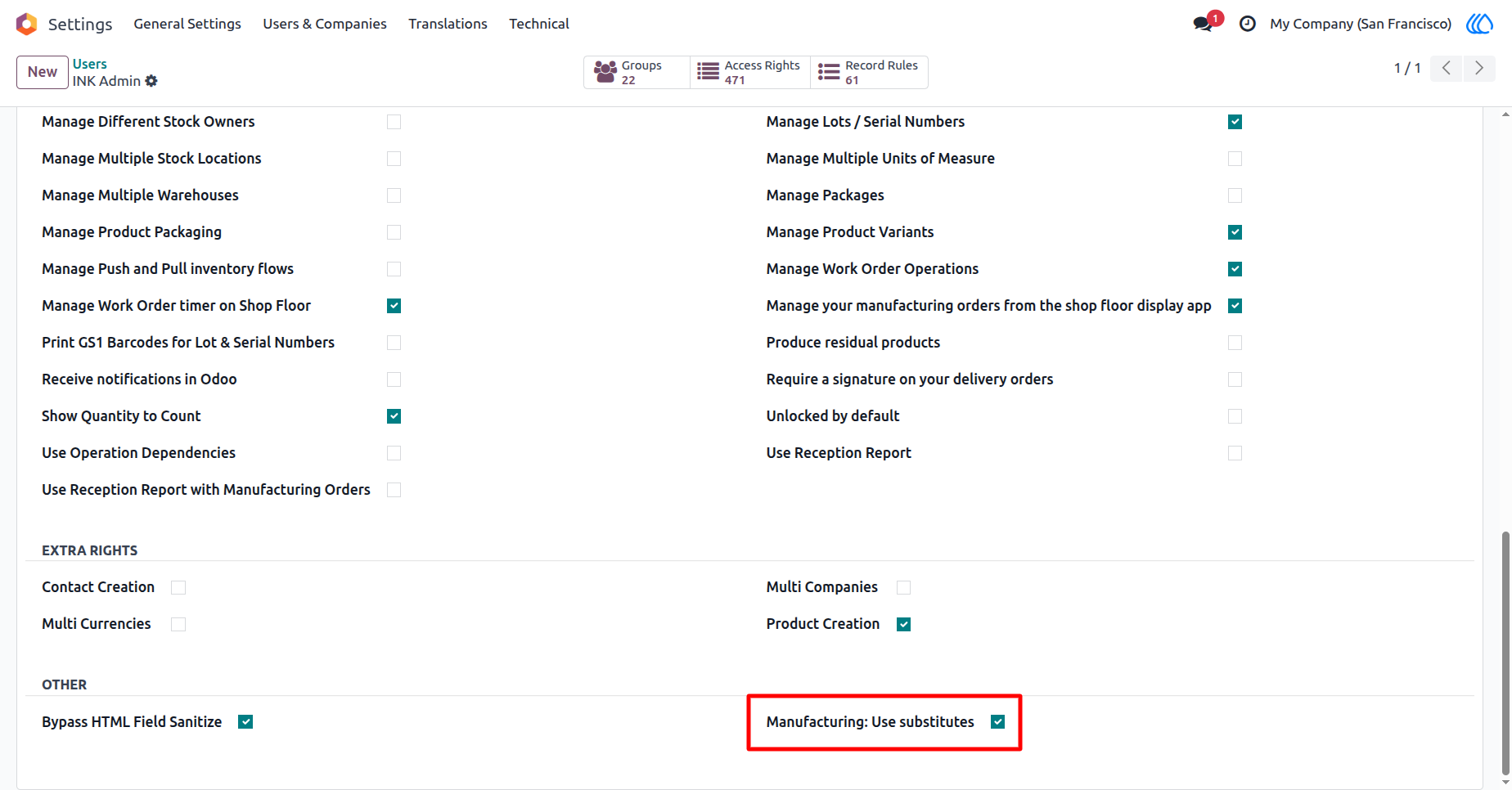Disable Product Creation checkbox
The height and width of the screenshot is (790, 1512).
[x=903, y=624]
